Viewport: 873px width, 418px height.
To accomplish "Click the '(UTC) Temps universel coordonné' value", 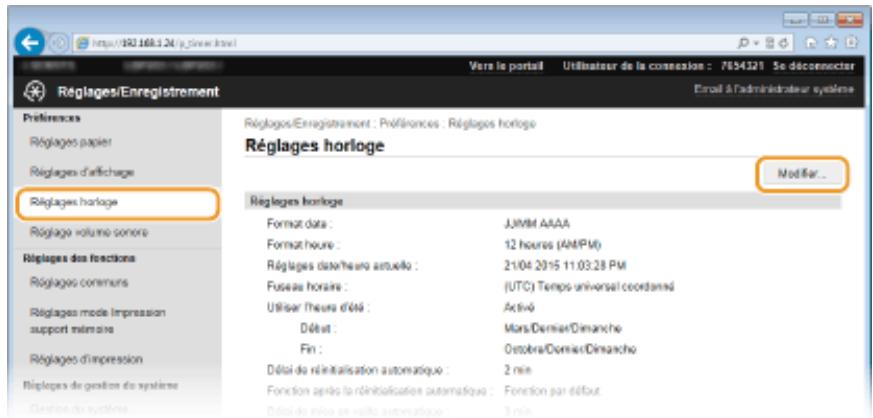I will pos(588,287).
